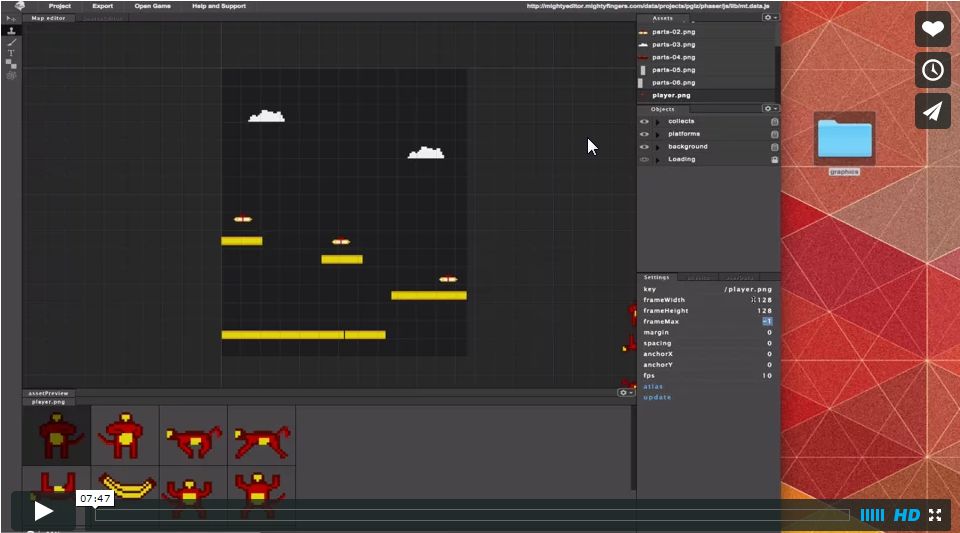This screenshot has width=960, height=533.
Task: Unlock the Loading layer
Action: (x=774, y=160)
